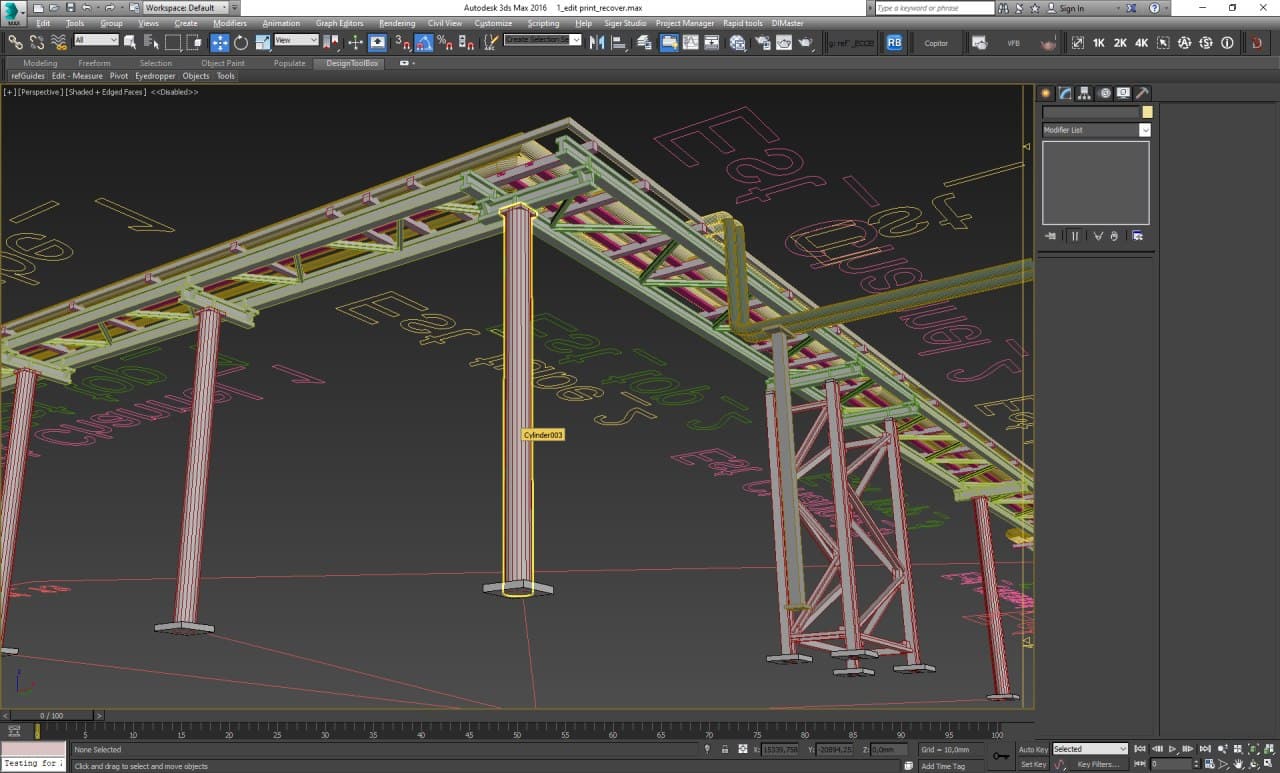Image resolution: width=1280 pixels, height=773 pixels.
Task: Toggle Angle Snap on the toolbar
Action: click(423, 42)
